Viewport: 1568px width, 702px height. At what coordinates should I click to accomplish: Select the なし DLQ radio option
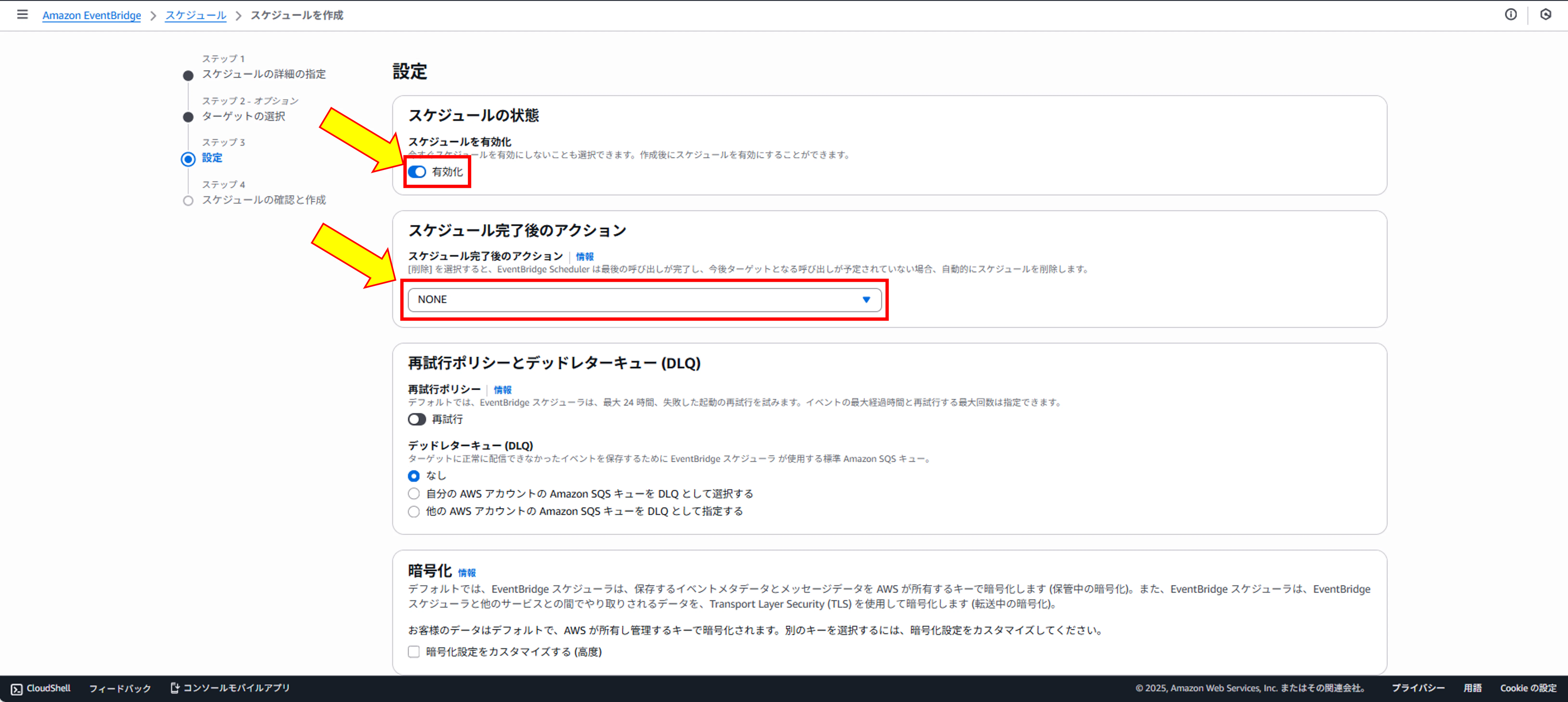tap(414, 476)
